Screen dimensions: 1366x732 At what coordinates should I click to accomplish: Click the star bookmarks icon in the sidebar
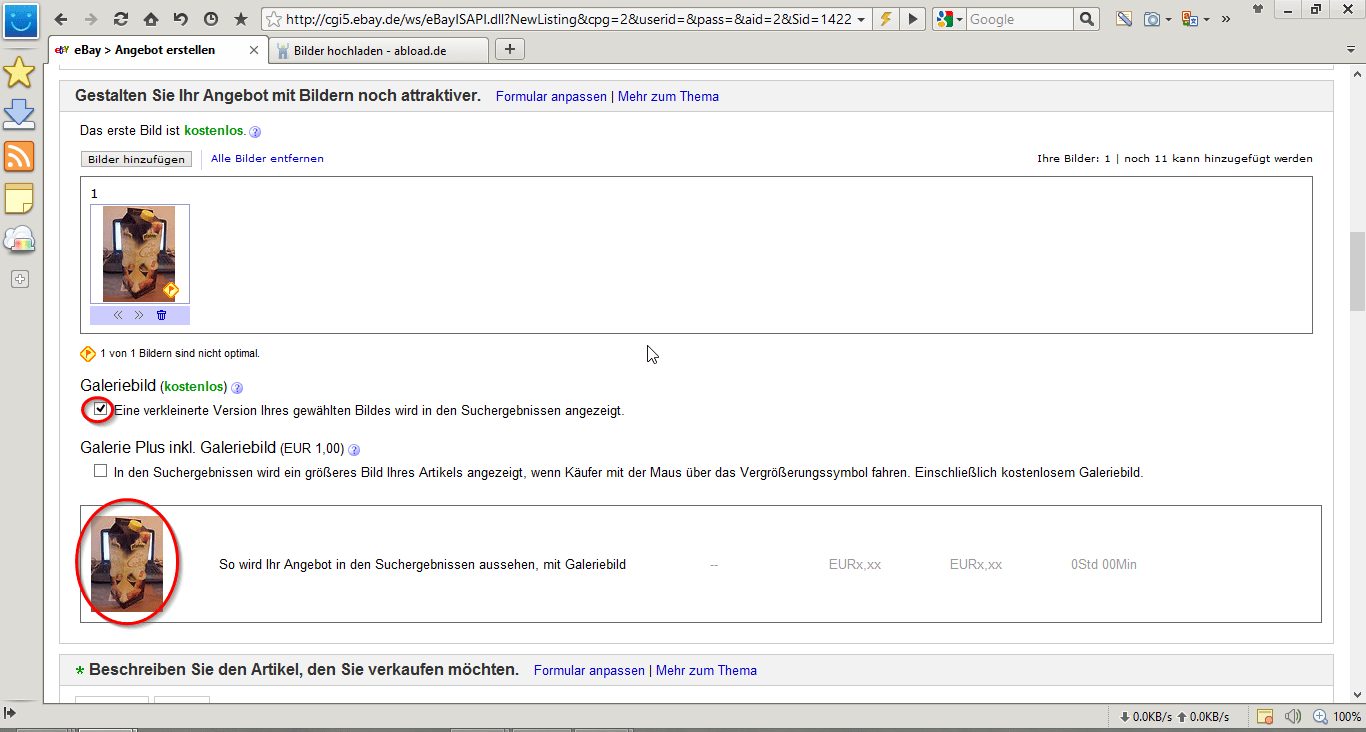coord(19,72)
